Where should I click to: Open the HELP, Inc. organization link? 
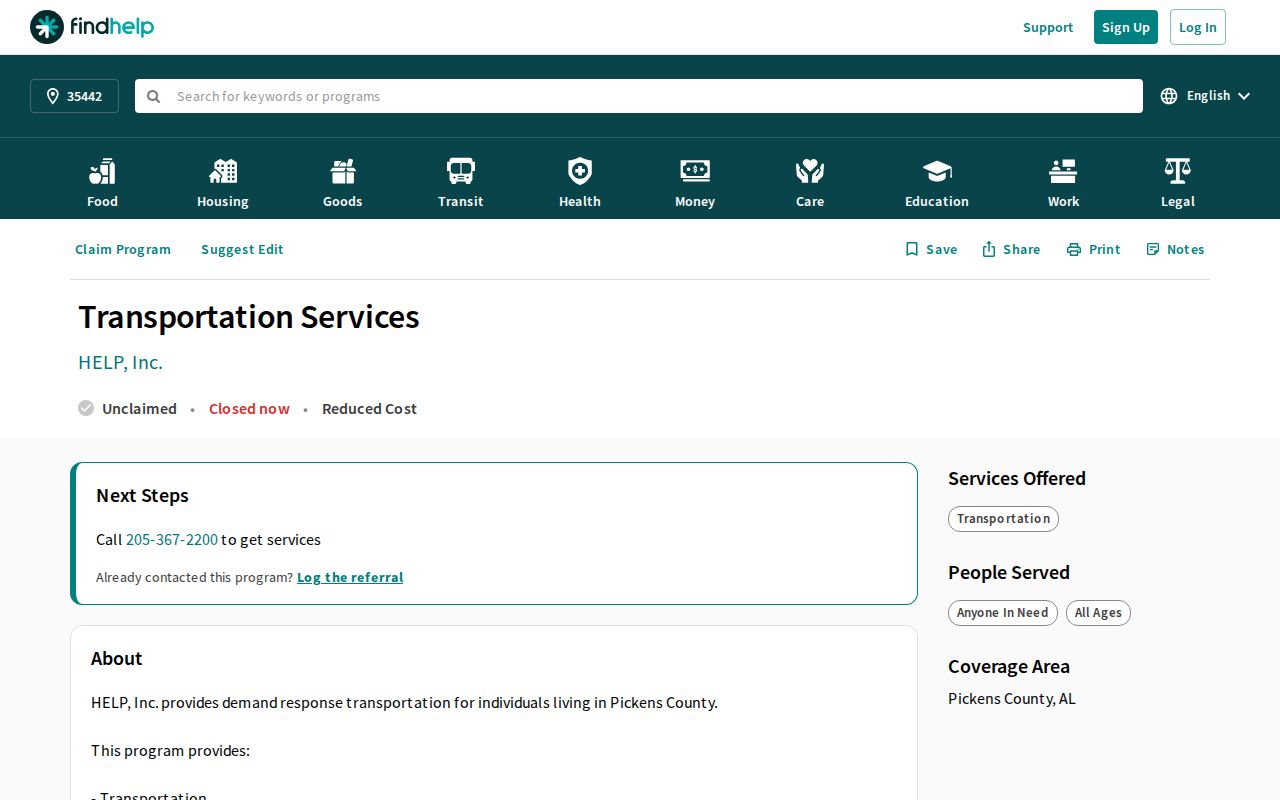click(x=120, y=362)
